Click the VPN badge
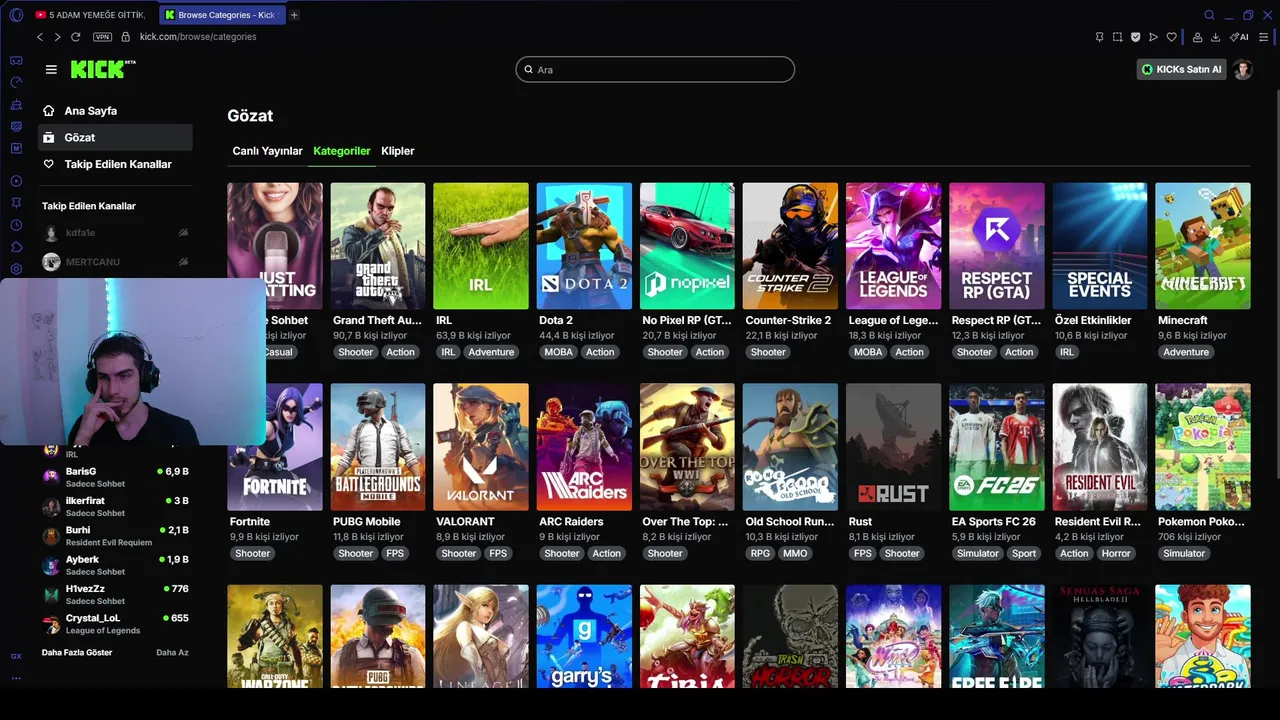 click(102, 37)
